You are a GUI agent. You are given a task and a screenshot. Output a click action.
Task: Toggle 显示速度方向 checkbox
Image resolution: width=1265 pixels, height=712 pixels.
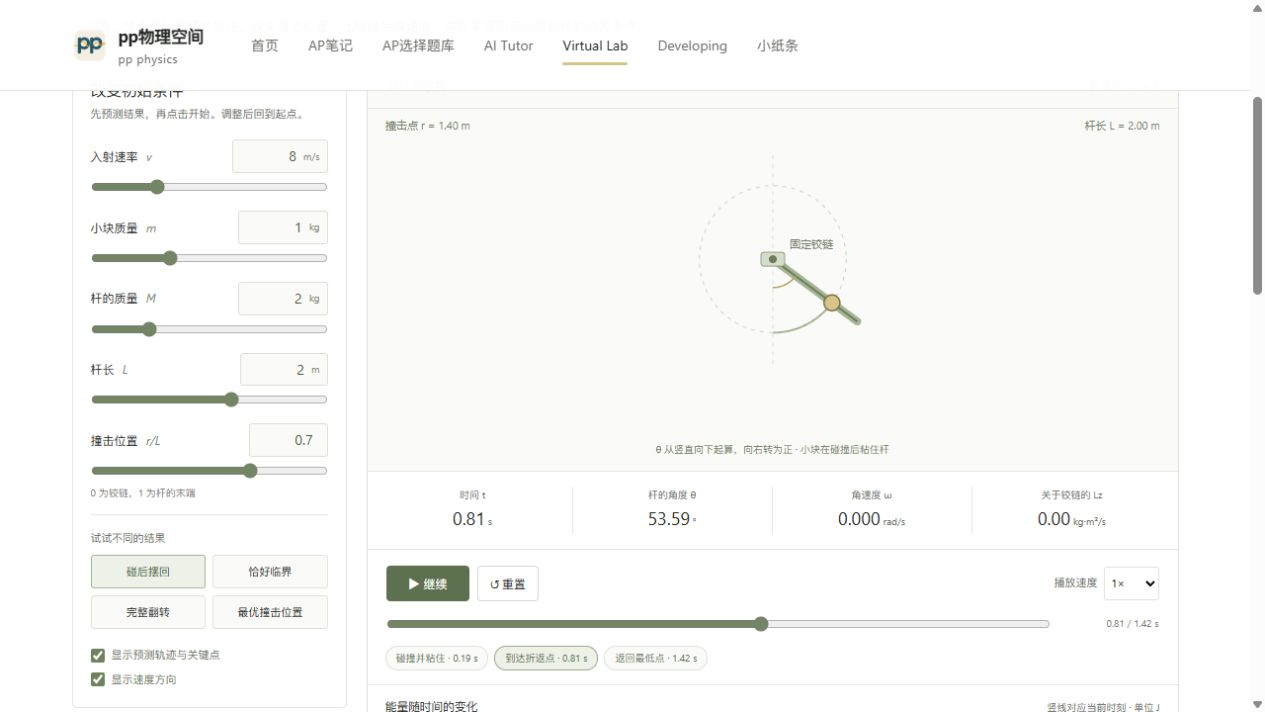[x=98, y=679]
